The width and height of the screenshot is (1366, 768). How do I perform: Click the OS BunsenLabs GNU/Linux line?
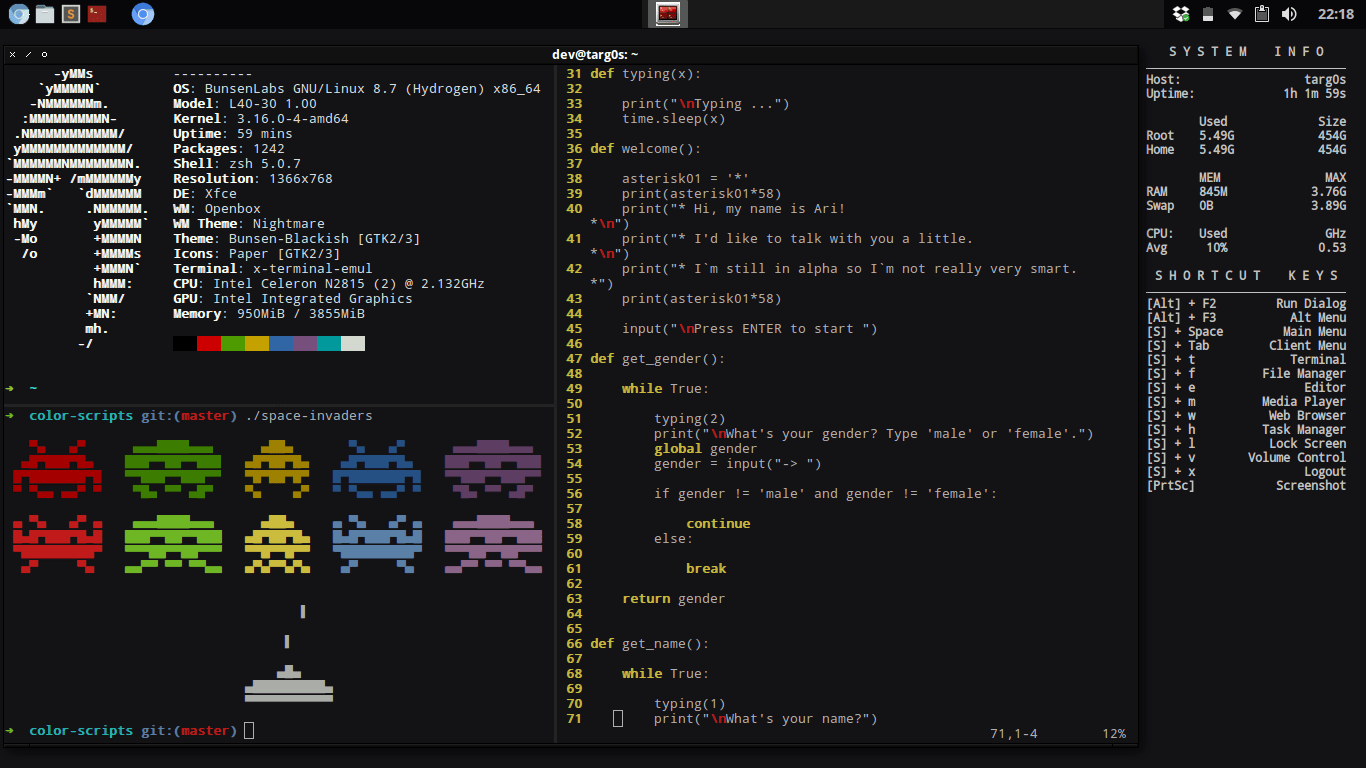coord(357,89)
